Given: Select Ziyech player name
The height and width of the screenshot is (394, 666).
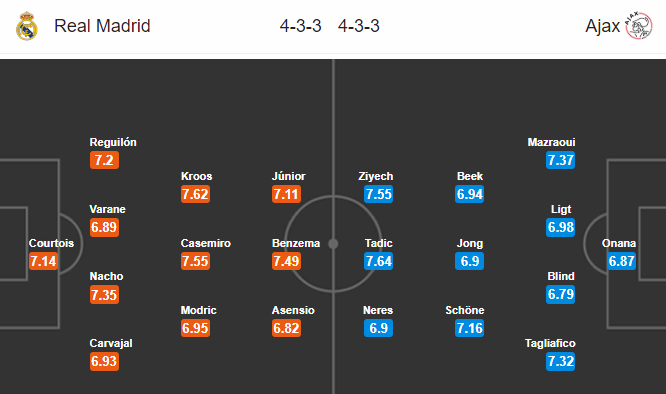Looking at the screenshot, I should [x=376, y=176].
